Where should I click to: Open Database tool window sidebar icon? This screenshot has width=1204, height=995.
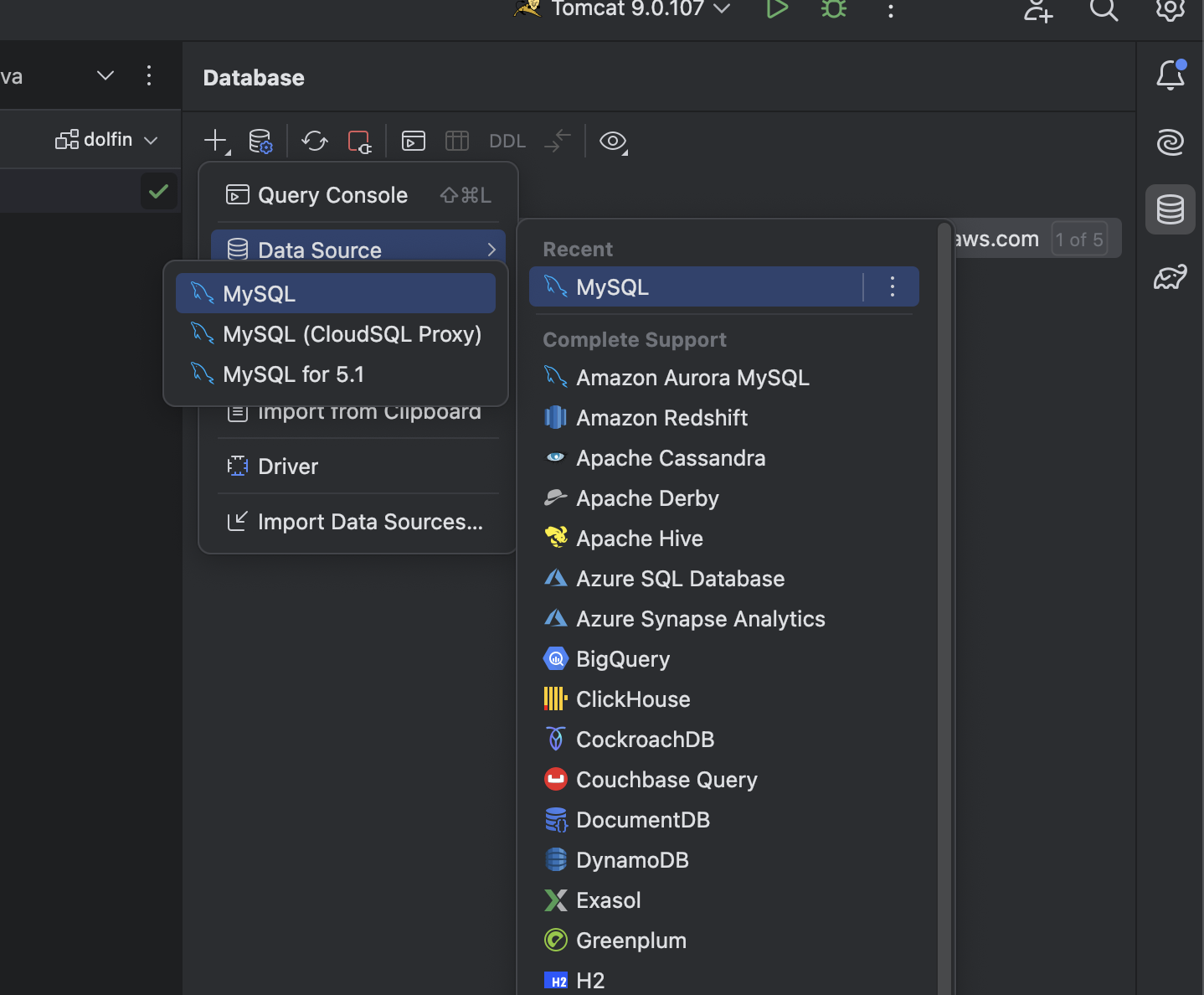(x=1171, y=209)
